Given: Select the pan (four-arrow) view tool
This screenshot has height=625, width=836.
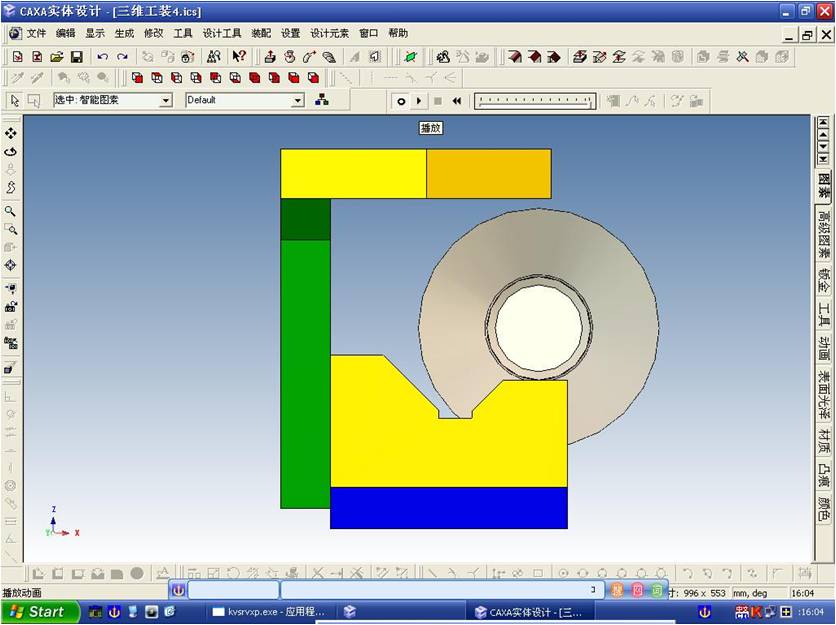Looking at the screenshot, I should pos(11,133).
